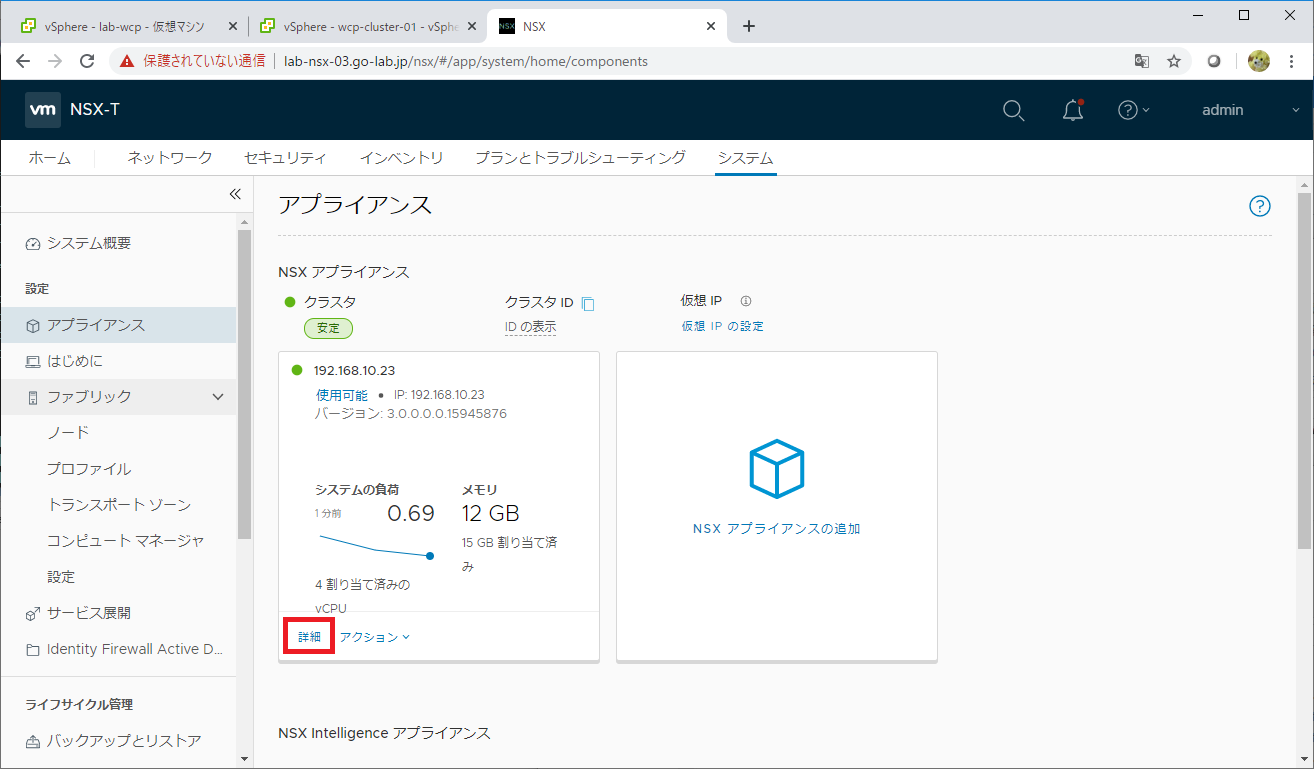Open the インベントリ tab
Viewport: 1314px width, 769px height.
pos(401,158)
